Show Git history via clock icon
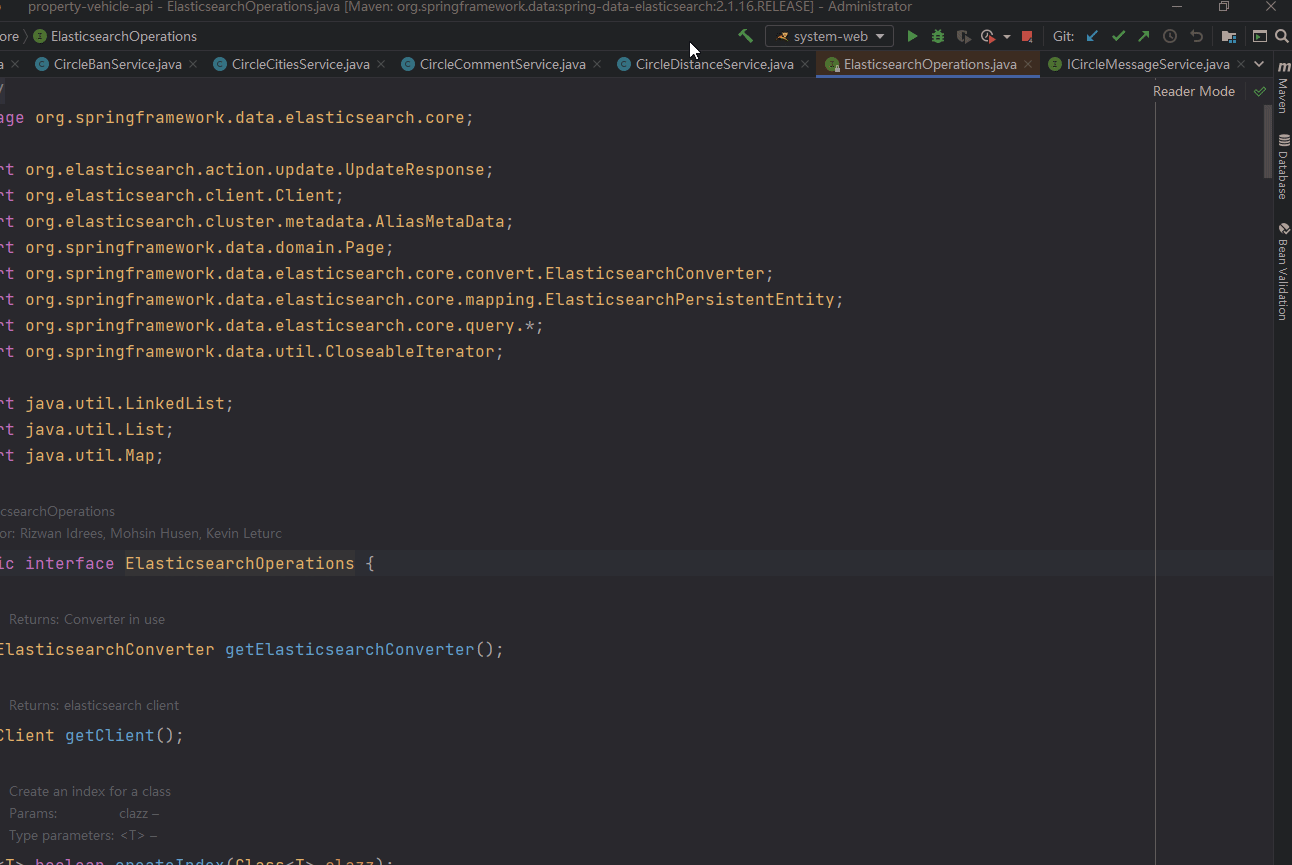The height and width of the screenshot is (865, 1292). coord(1168,35)
